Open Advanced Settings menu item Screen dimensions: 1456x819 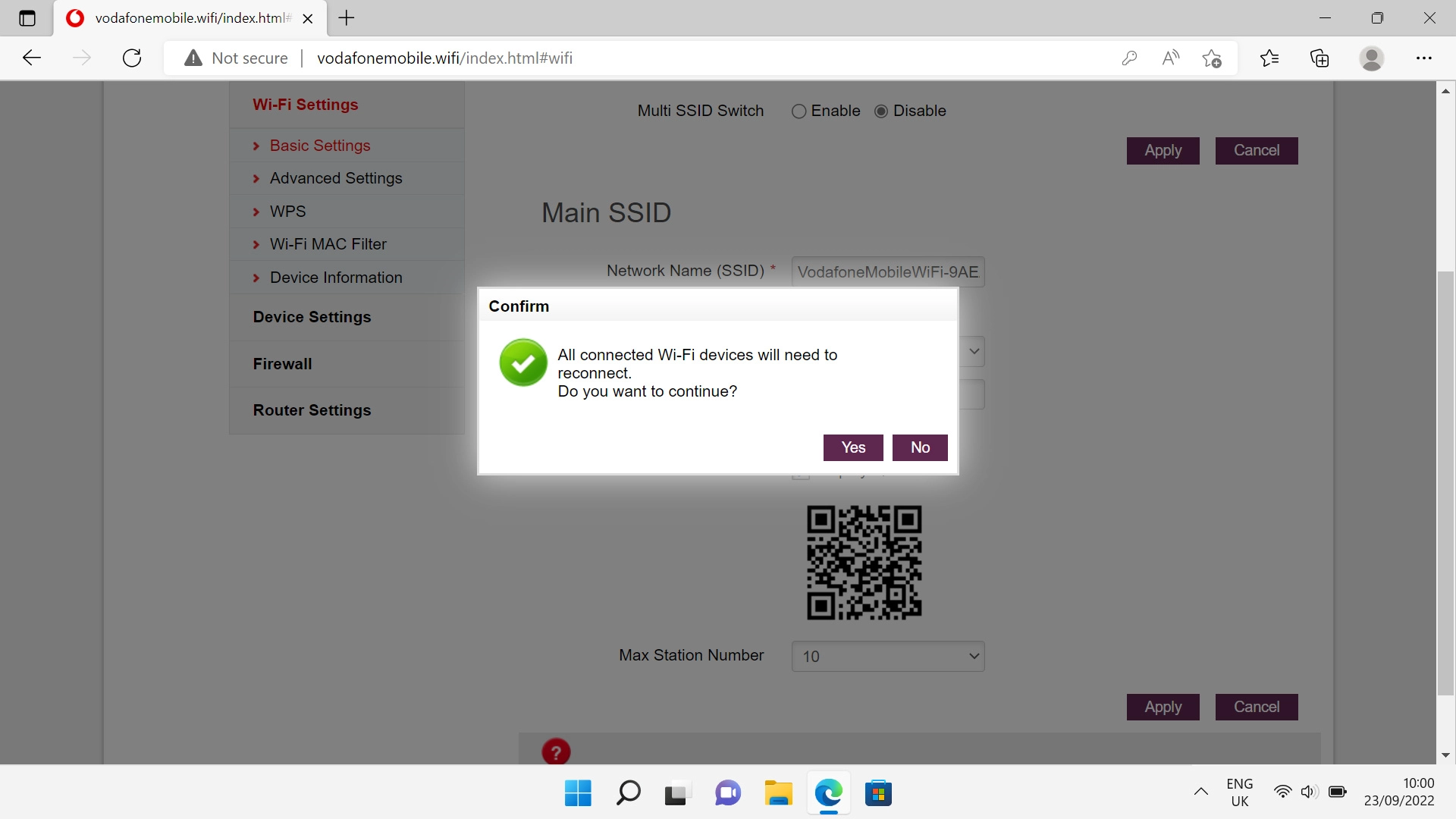pos(336,178)
